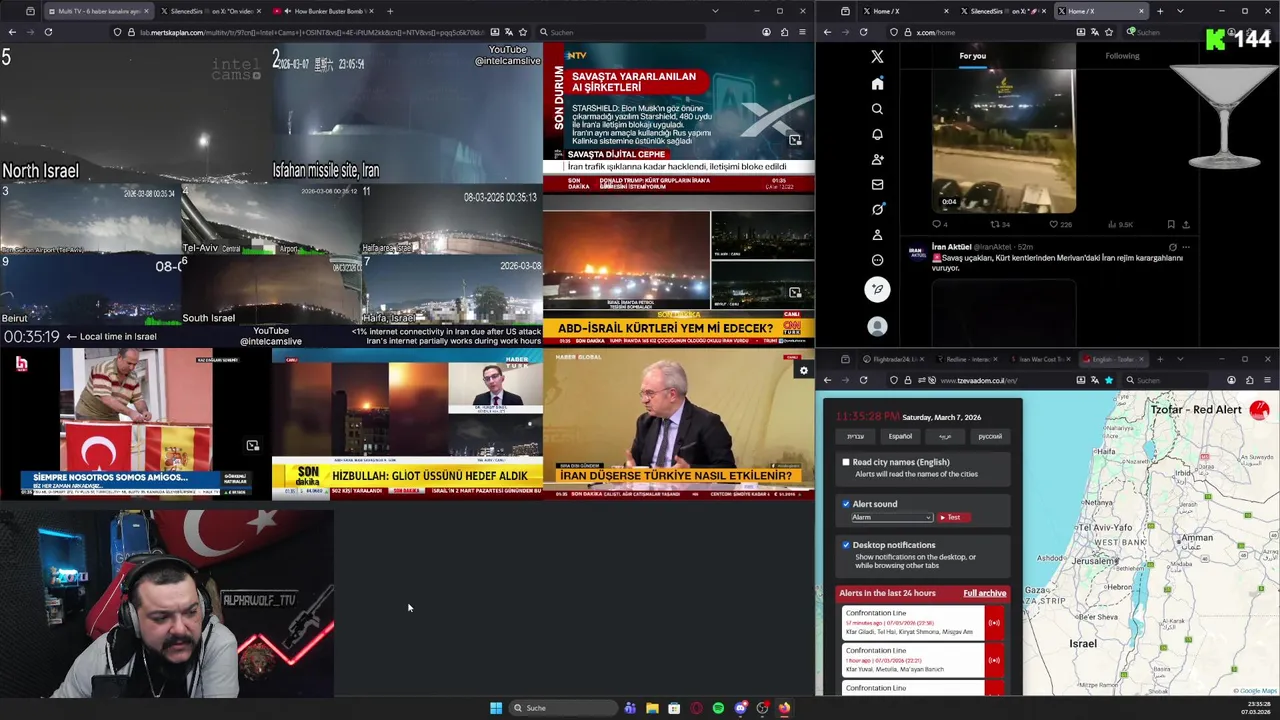This screenshot has width=1280, height=720.
Task: Switch alerts language to Hebrew
Action: click(x=855, y=436)
